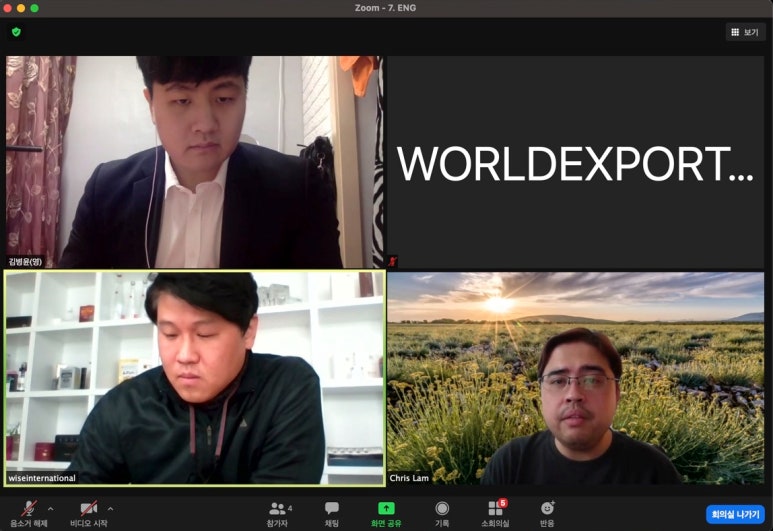Open the 채팅 chat panel
Viewport: 773px width, 531px height.
331,513
